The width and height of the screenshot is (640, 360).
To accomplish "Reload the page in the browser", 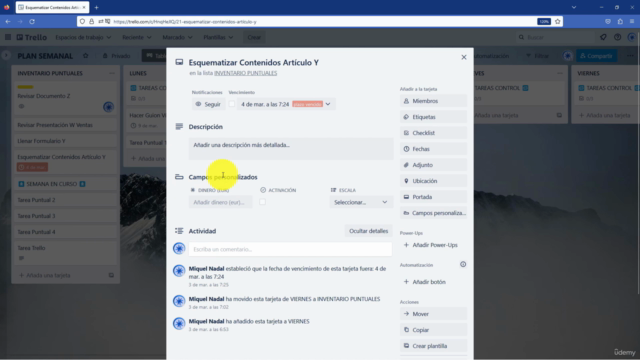I will click(x=32, y=22).
